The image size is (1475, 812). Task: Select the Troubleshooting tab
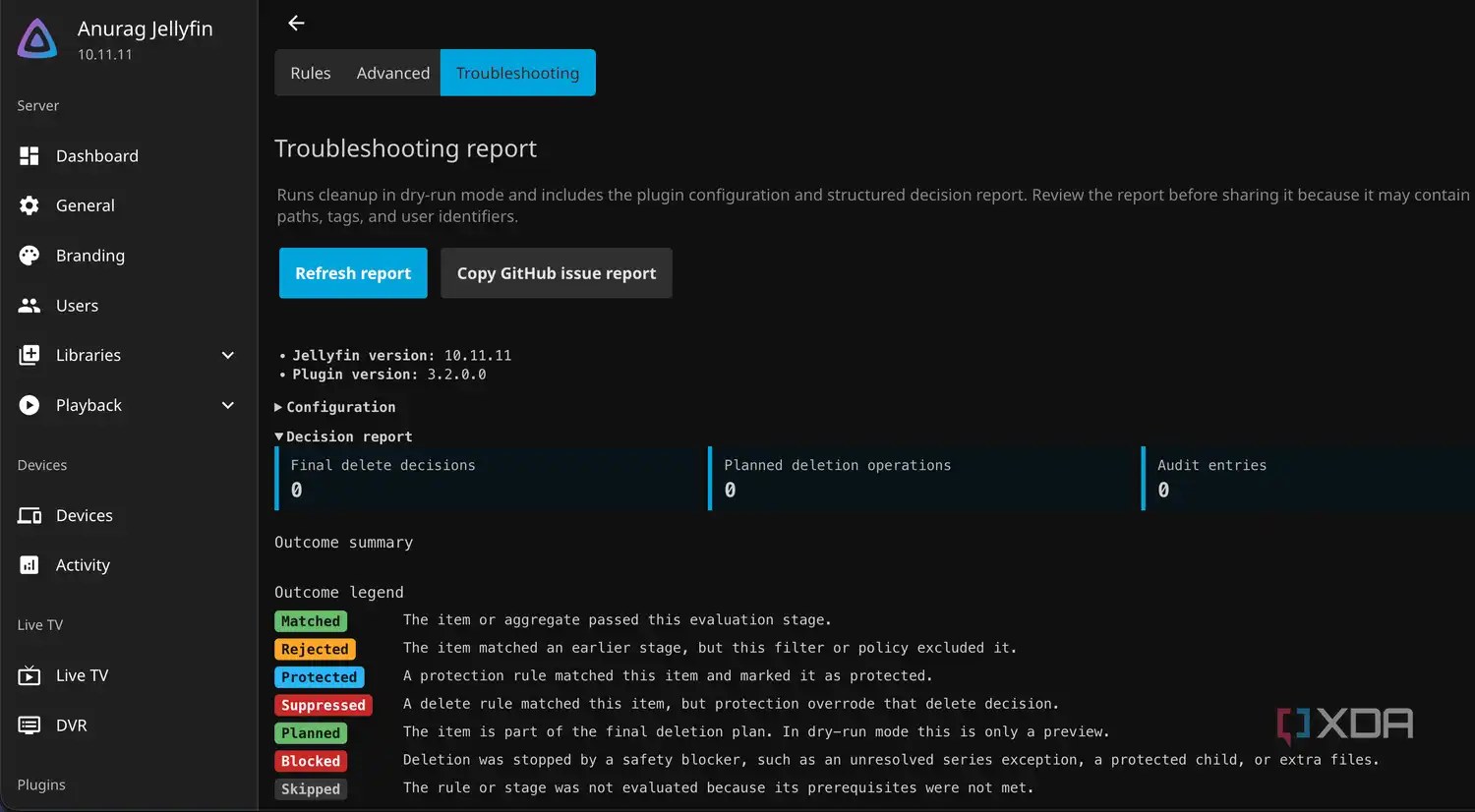518,73
